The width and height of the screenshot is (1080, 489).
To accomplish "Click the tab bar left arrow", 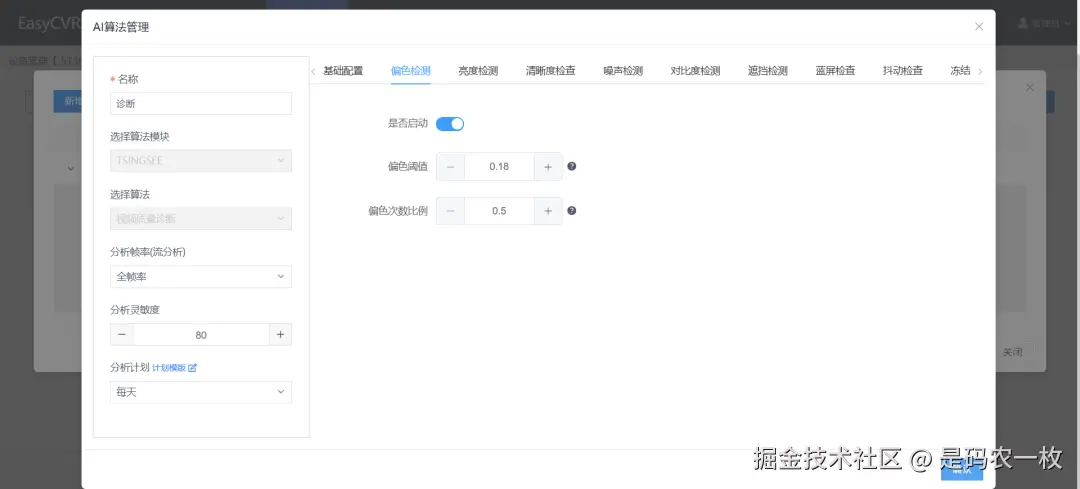I will tap(313, 71).
